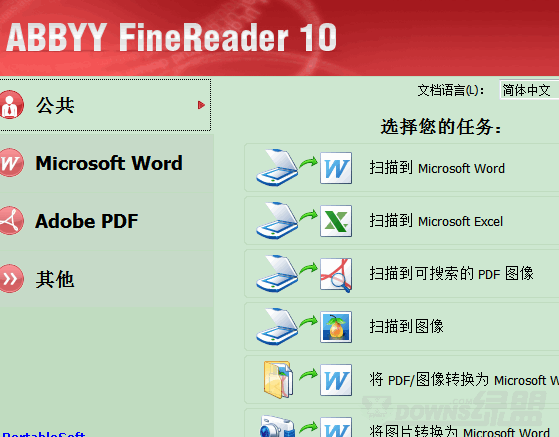
Task: Click the 其他 double-arrow icon
Action: point(11,279)
